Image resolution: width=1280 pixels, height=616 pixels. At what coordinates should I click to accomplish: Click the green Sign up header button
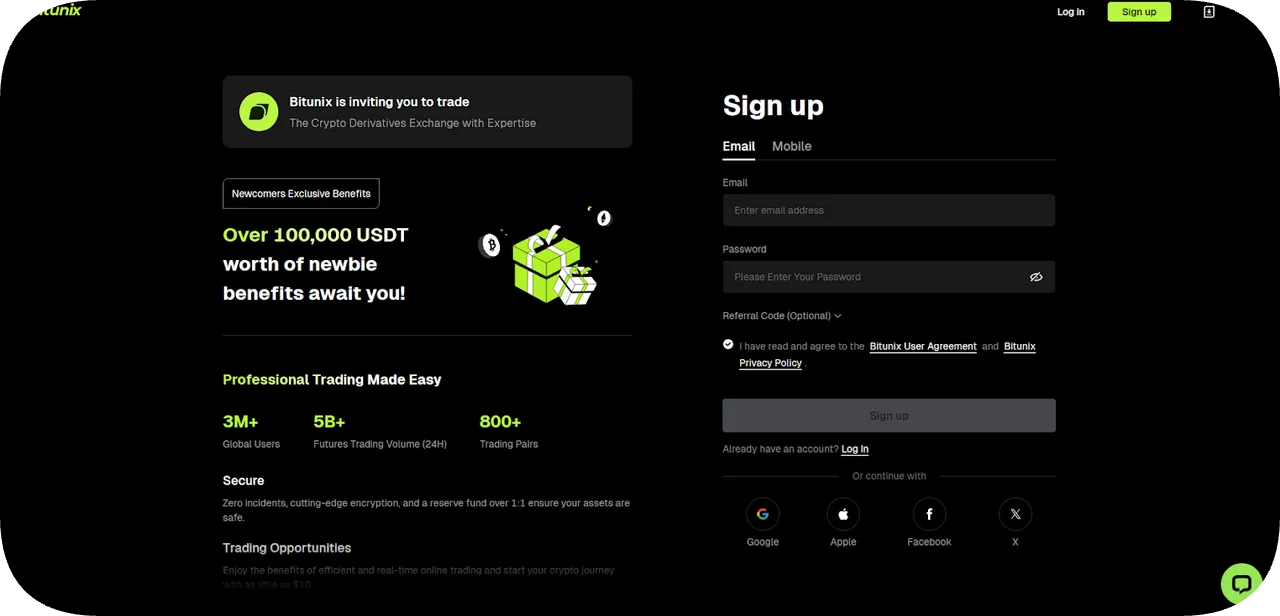point(1138,12)
